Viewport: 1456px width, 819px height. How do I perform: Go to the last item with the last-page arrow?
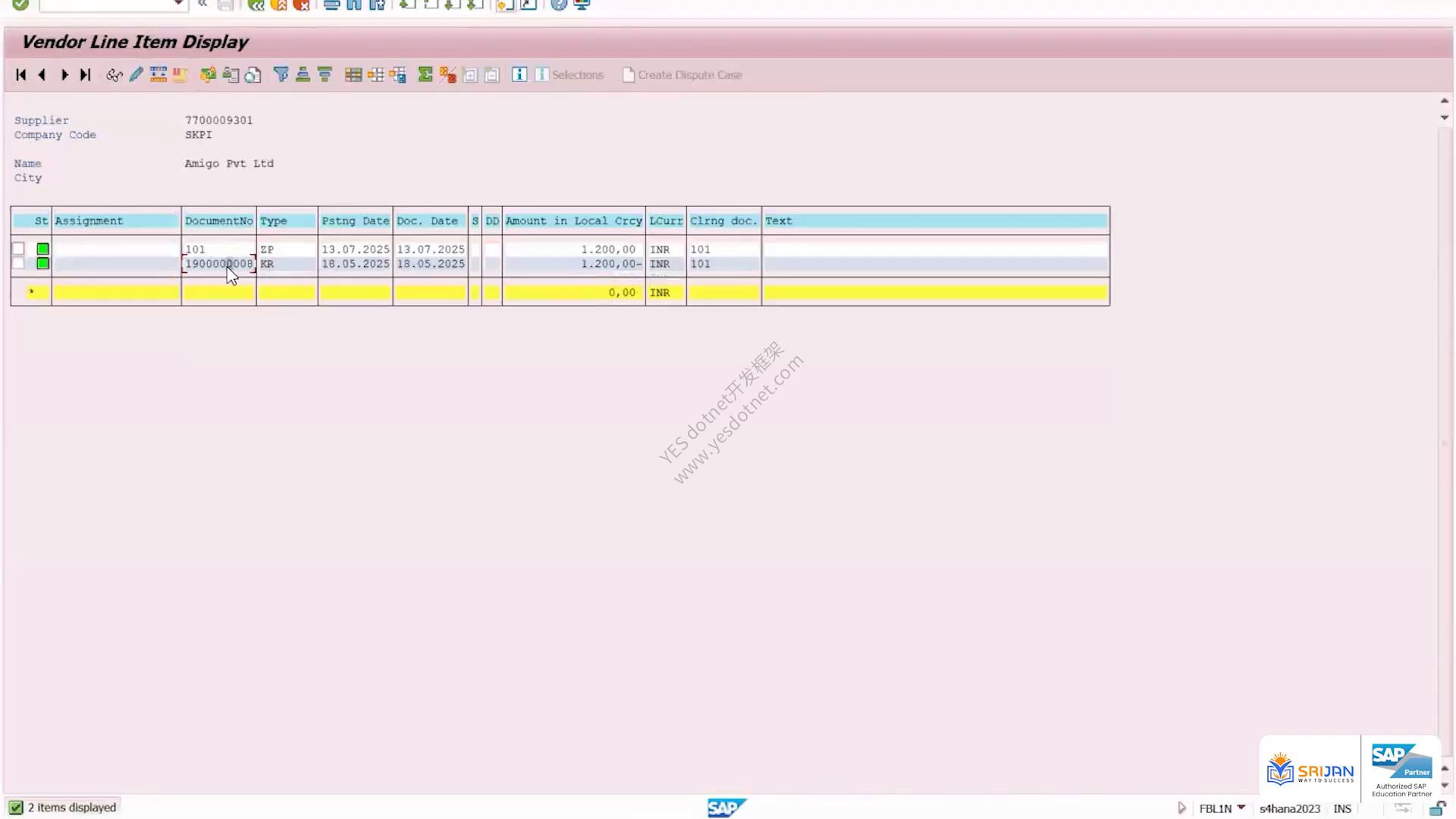[x=86, y=74]
